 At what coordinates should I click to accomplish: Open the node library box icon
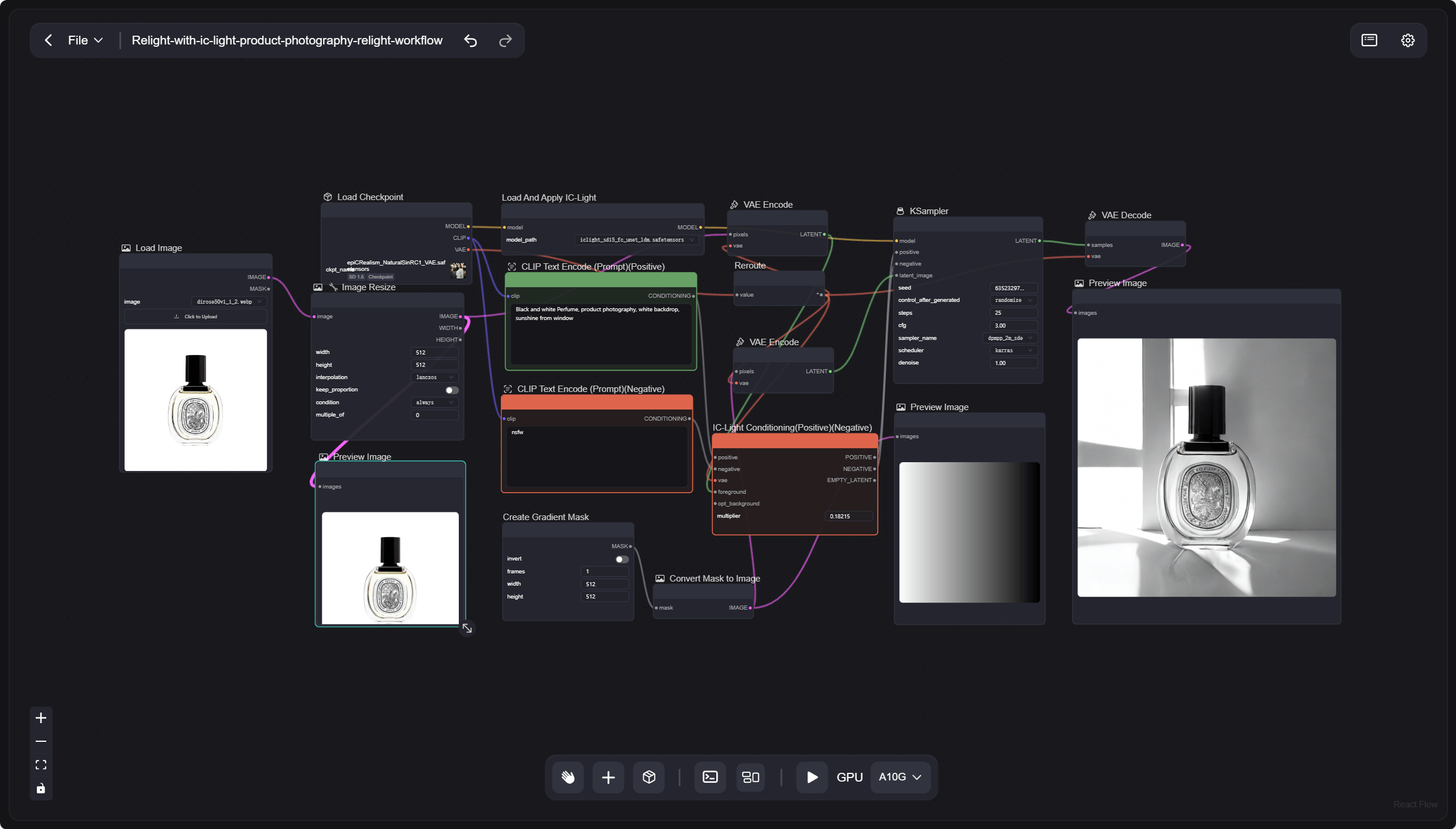(x=649, y=777)
